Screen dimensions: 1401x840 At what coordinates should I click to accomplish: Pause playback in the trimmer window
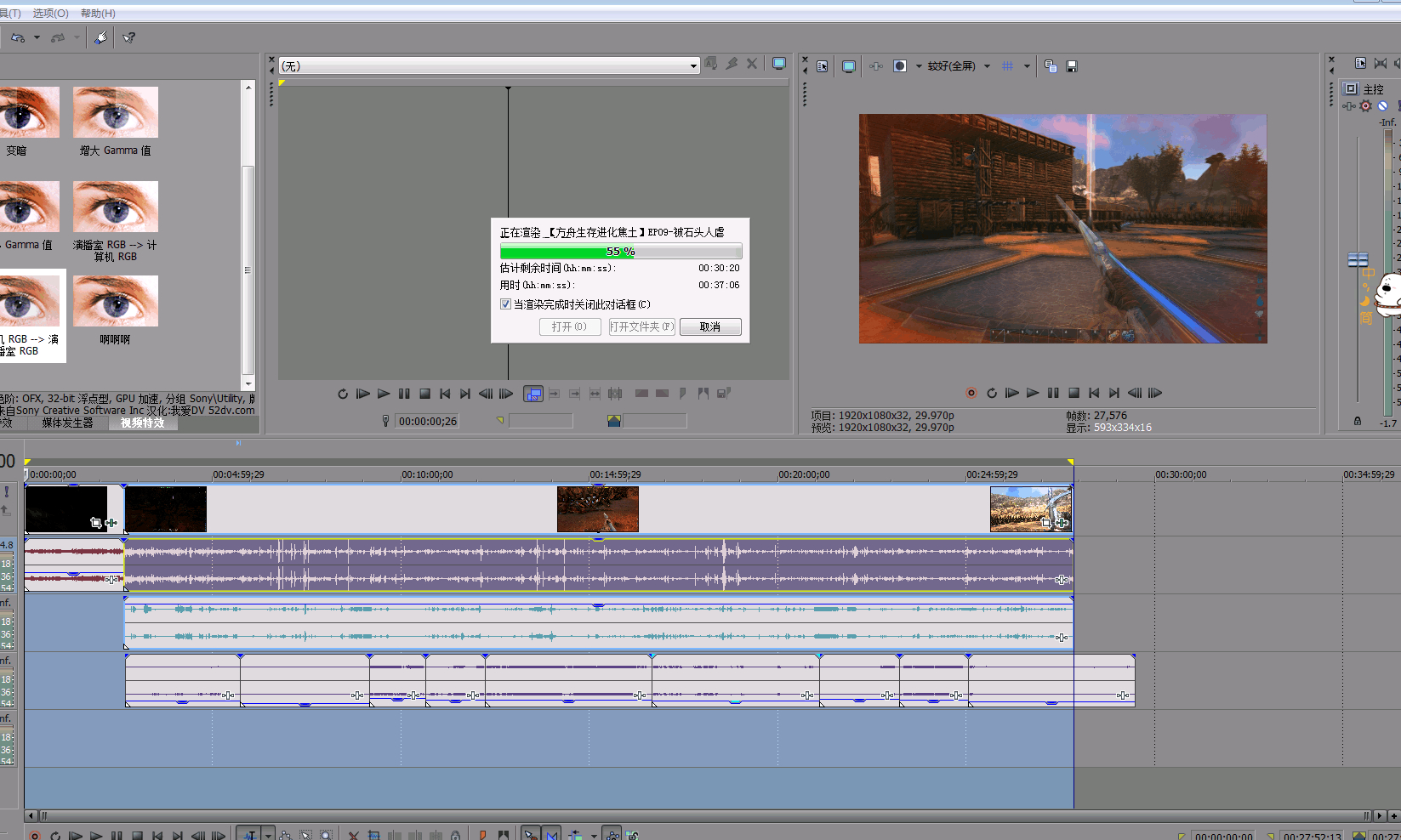point(404,394)
